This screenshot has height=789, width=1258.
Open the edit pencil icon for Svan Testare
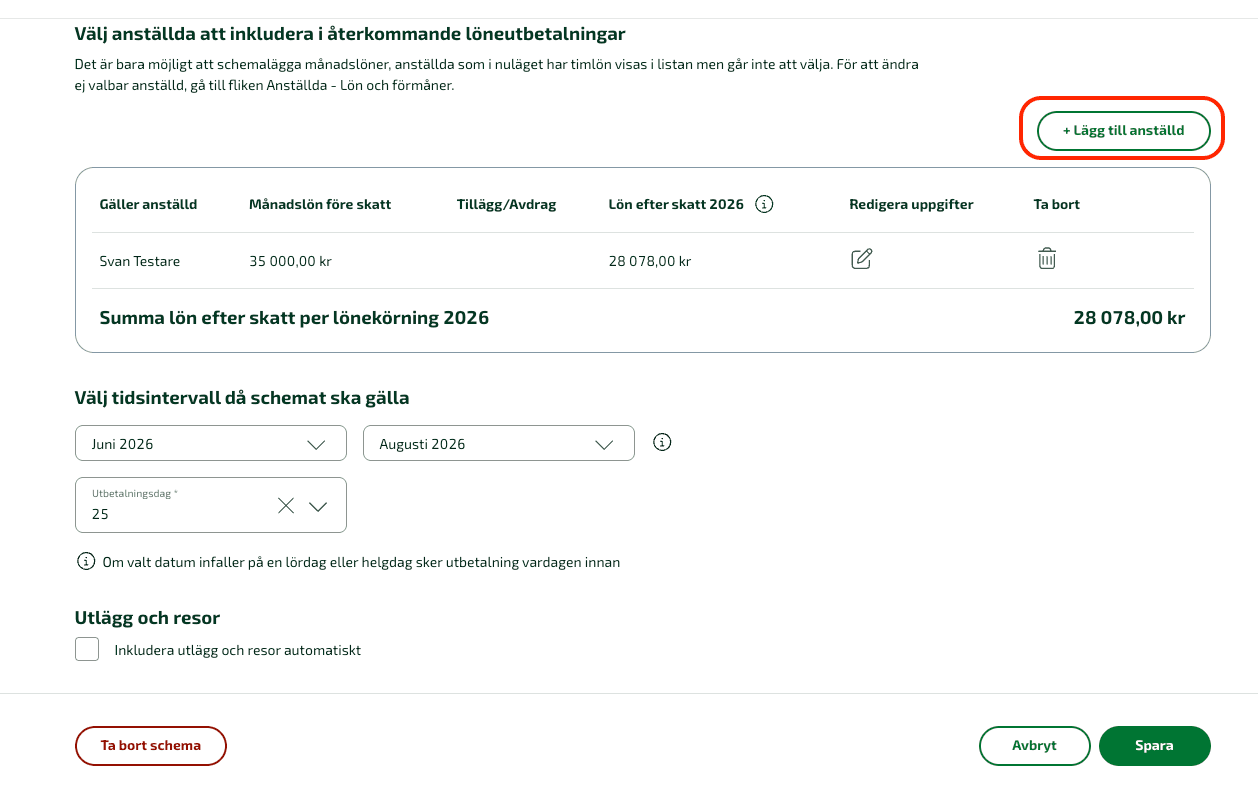click(861, 259)
